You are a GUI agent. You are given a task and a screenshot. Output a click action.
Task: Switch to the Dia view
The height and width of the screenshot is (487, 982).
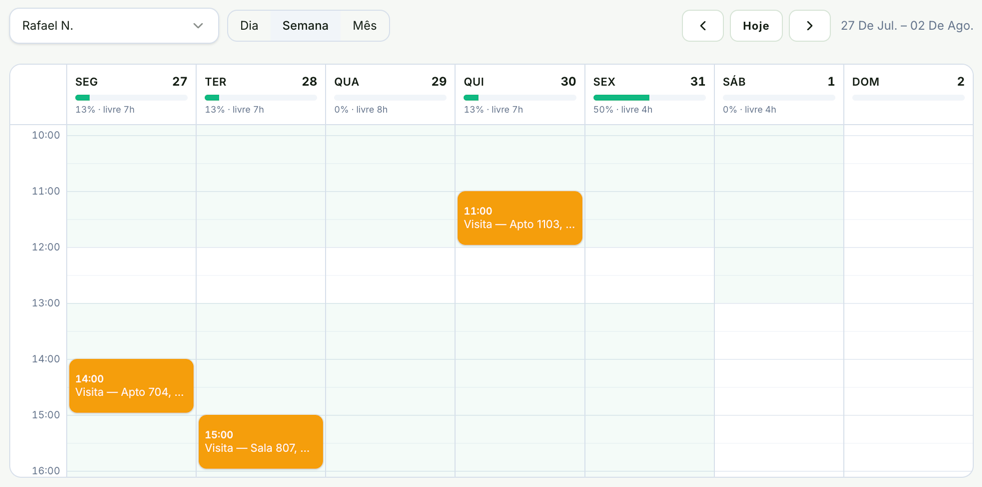coord(249,26)
